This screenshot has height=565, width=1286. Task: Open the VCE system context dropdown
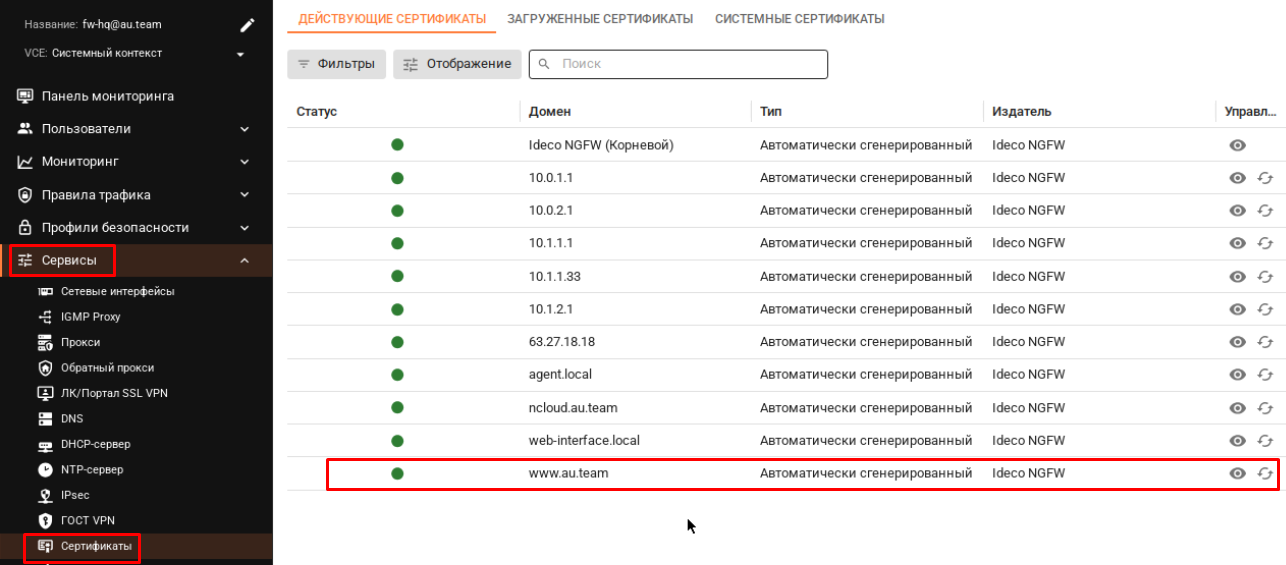click(240, 54)
